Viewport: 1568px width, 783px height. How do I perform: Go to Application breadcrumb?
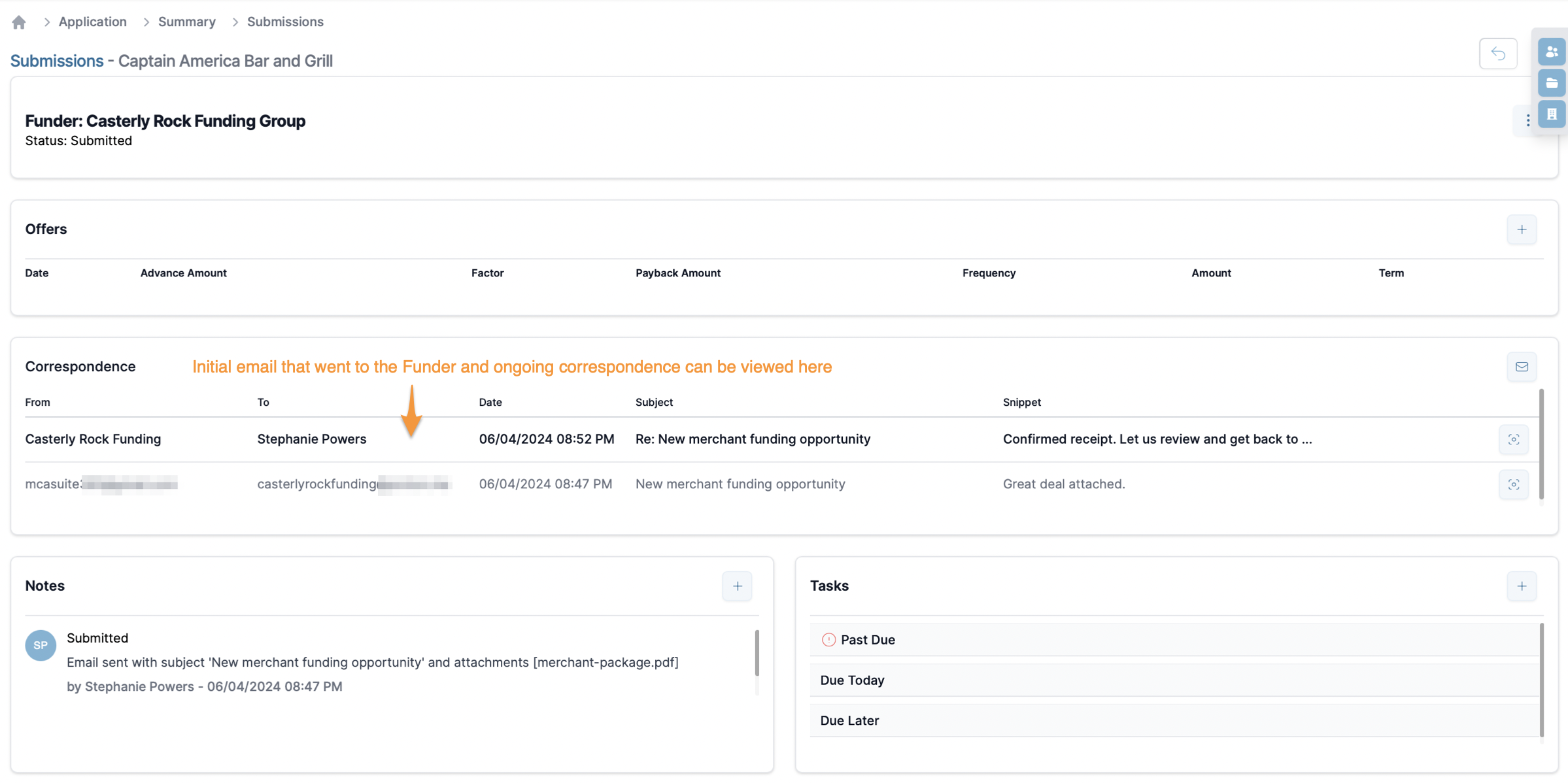[92, 22]
